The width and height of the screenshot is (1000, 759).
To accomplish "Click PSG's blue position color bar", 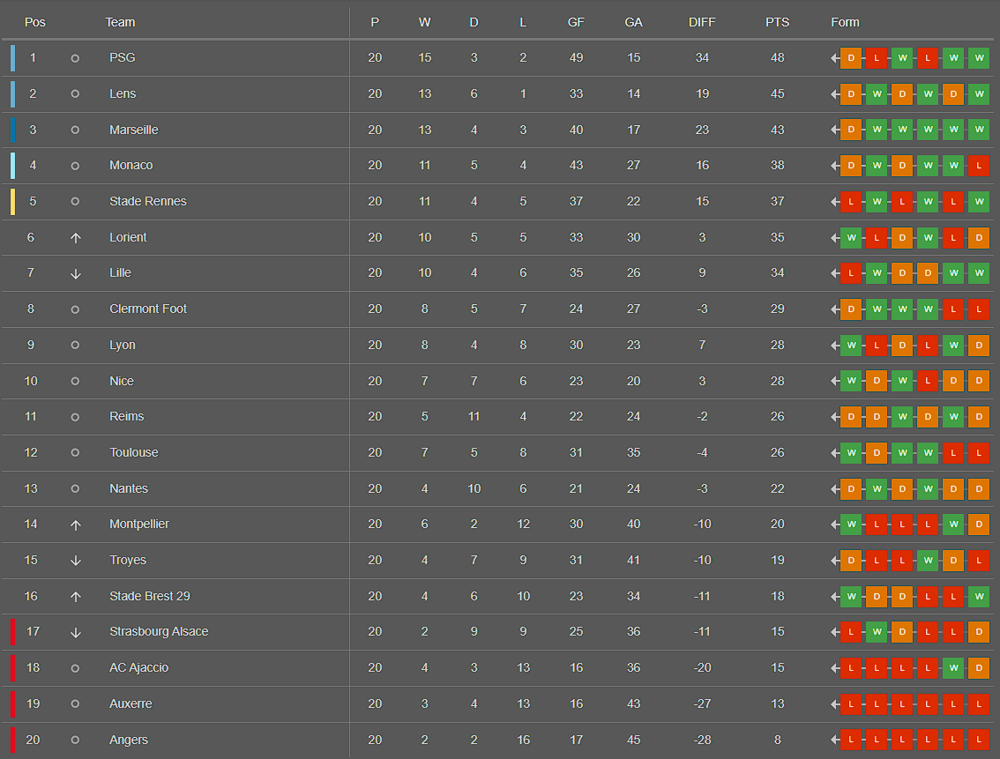I will 13,58.
